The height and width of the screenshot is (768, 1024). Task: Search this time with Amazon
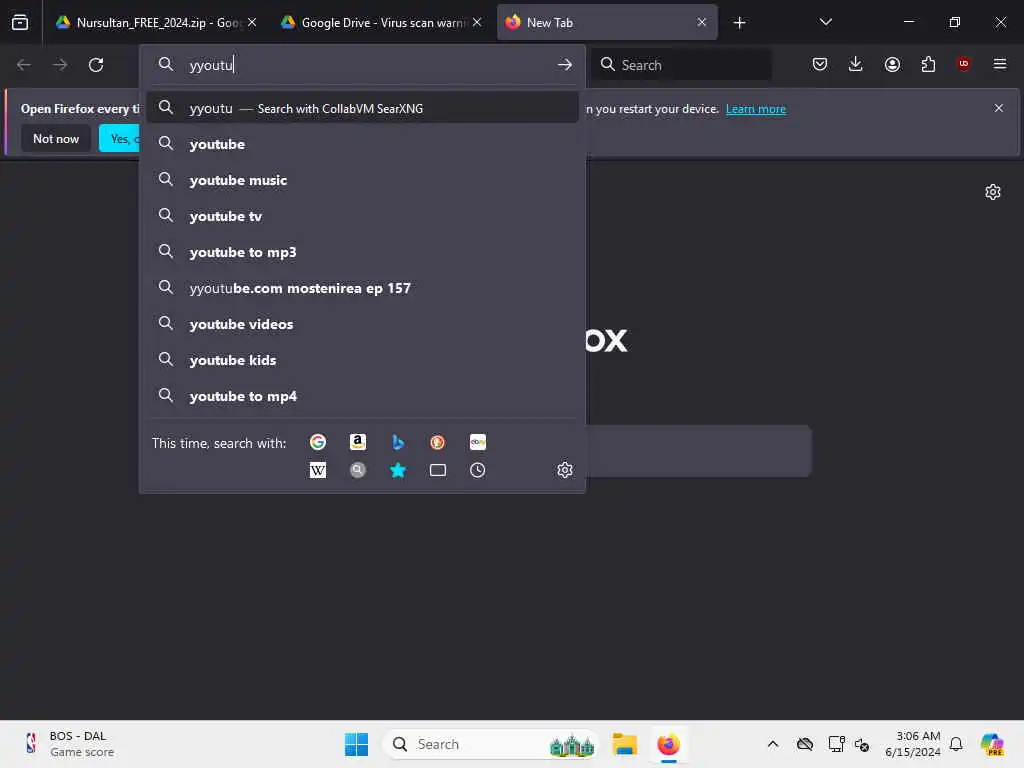click(358, 442)
